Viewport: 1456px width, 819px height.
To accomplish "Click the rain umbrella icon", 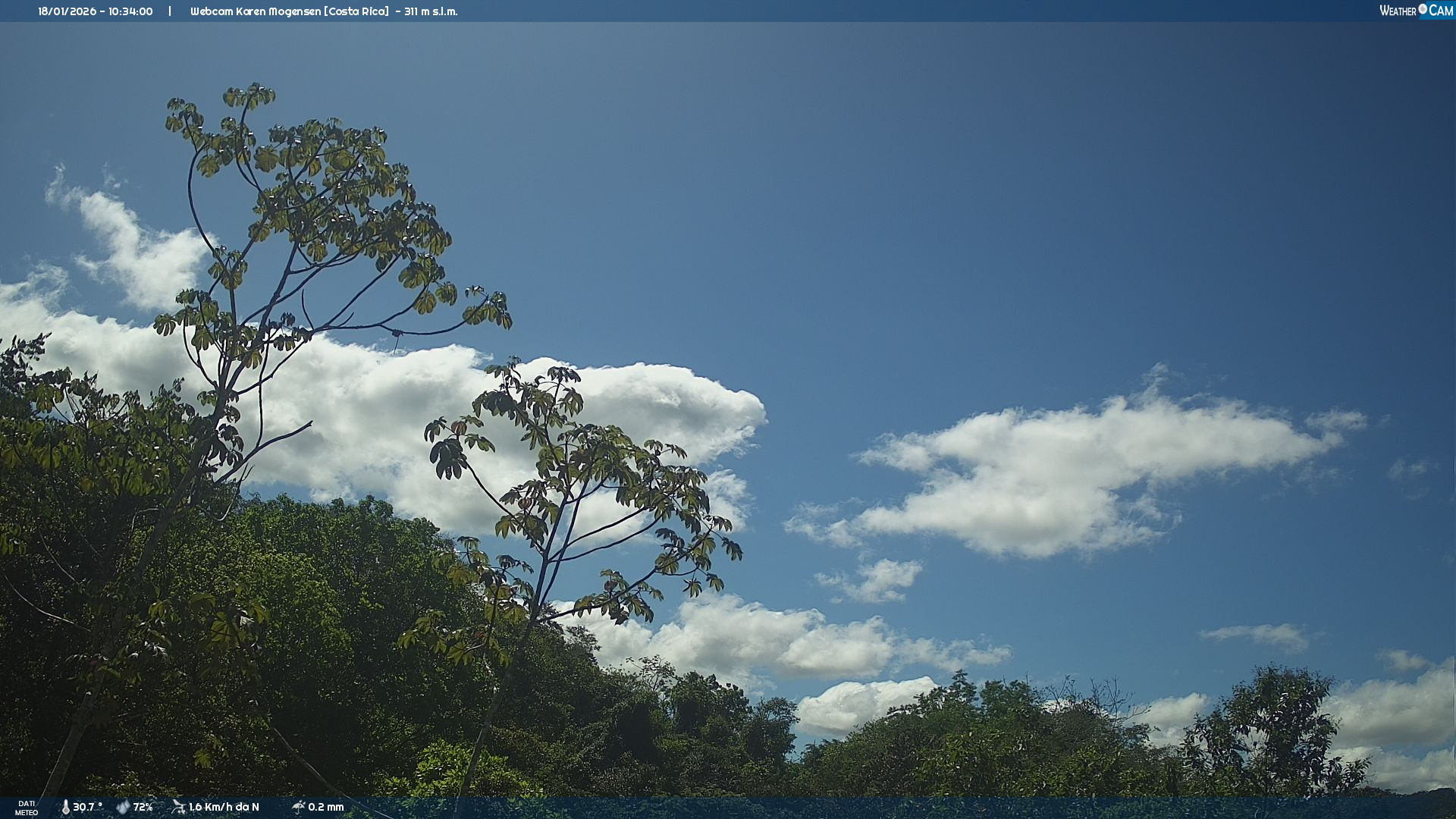I will coord(298,807).
